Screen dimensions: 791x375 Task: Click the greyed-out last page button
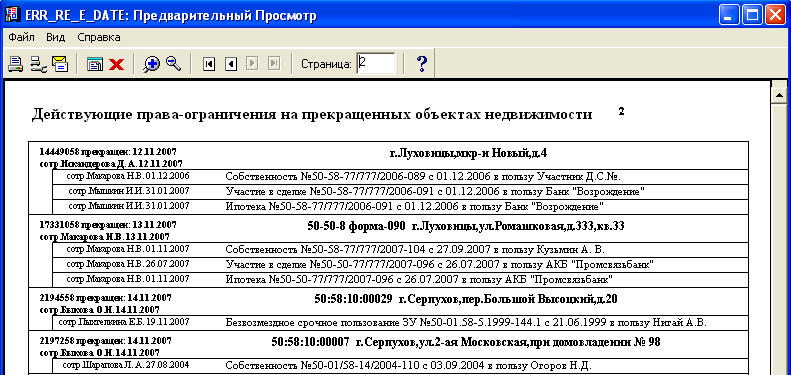274,64
